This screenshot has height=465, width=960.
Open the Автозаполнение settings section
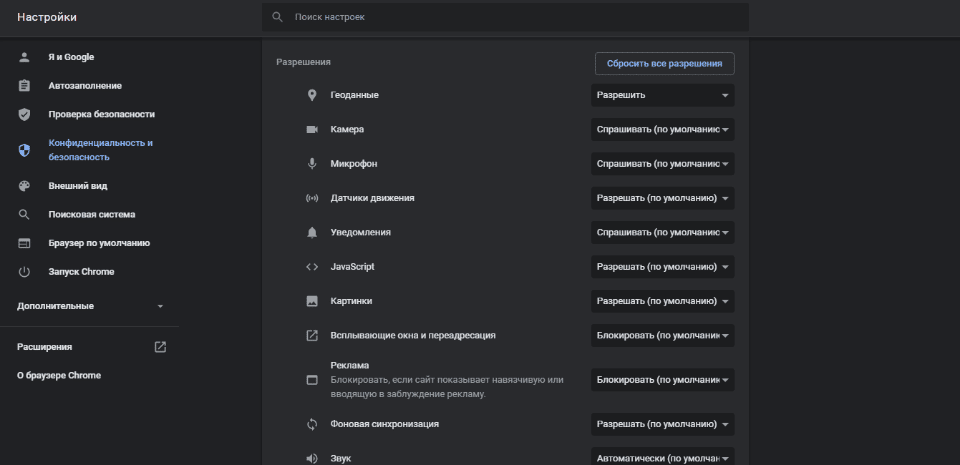[x=85, y=86]
